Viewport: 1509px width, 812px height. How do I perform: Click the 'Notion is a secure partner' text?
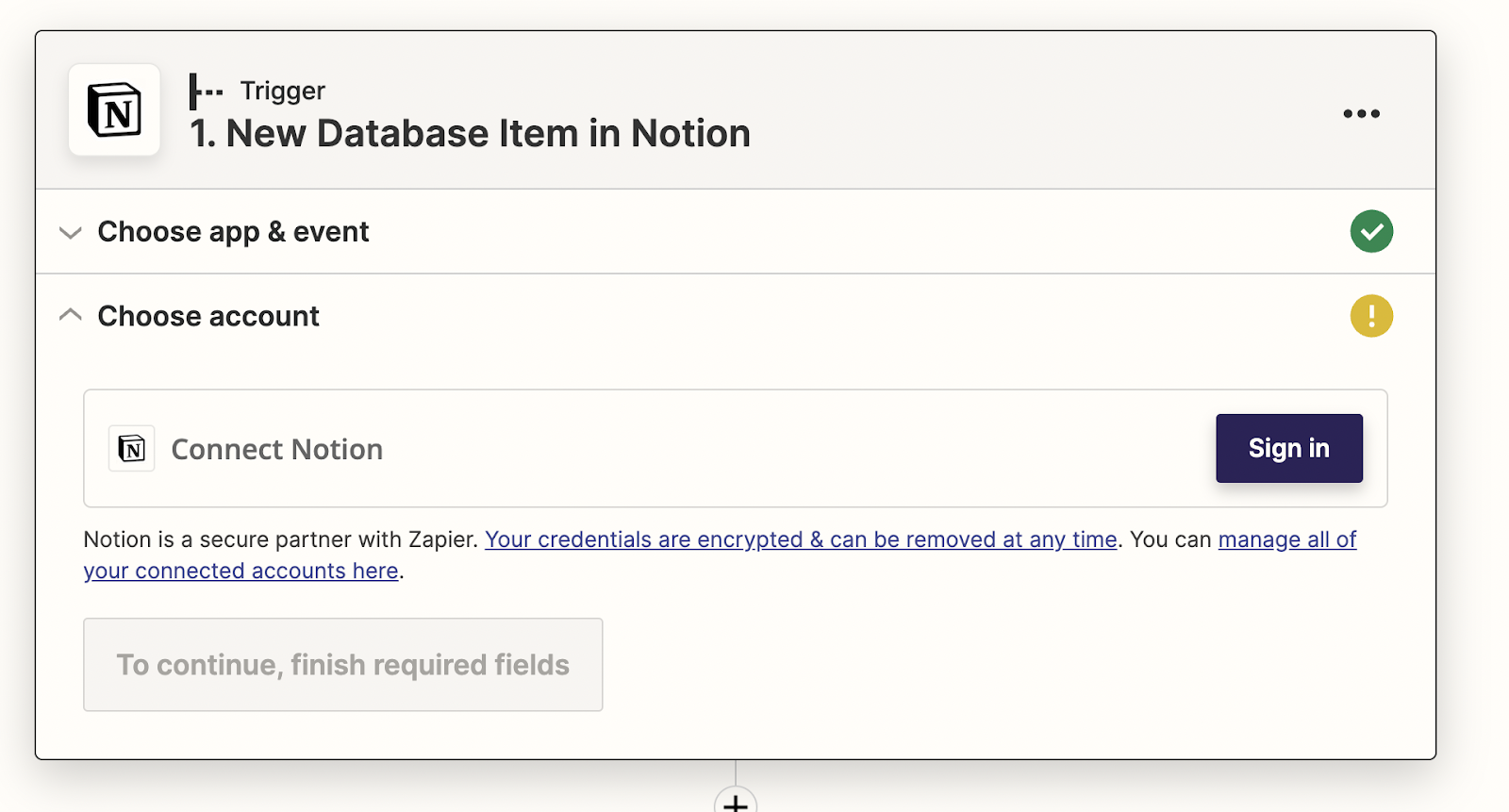click(280, 539)
